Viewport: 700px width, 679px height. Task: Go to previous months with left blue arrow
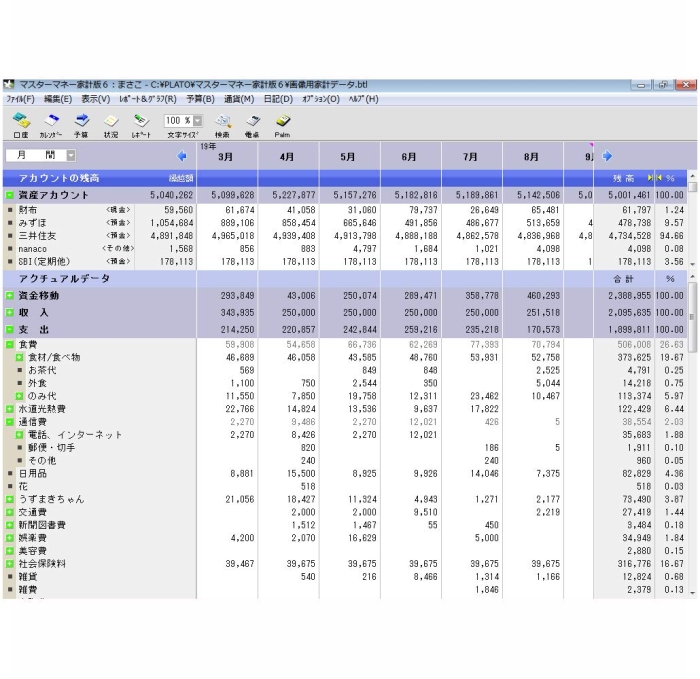[182, 156]
